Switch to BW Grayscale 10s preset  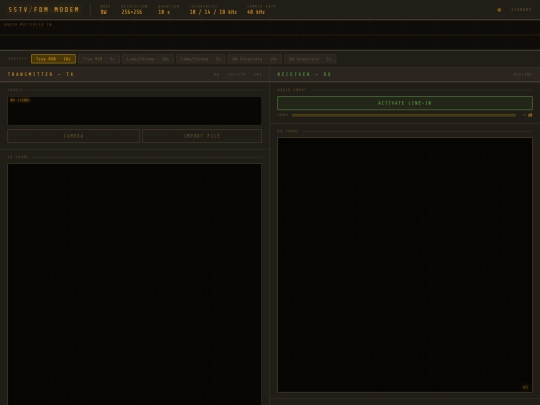[x=255, y=59]
